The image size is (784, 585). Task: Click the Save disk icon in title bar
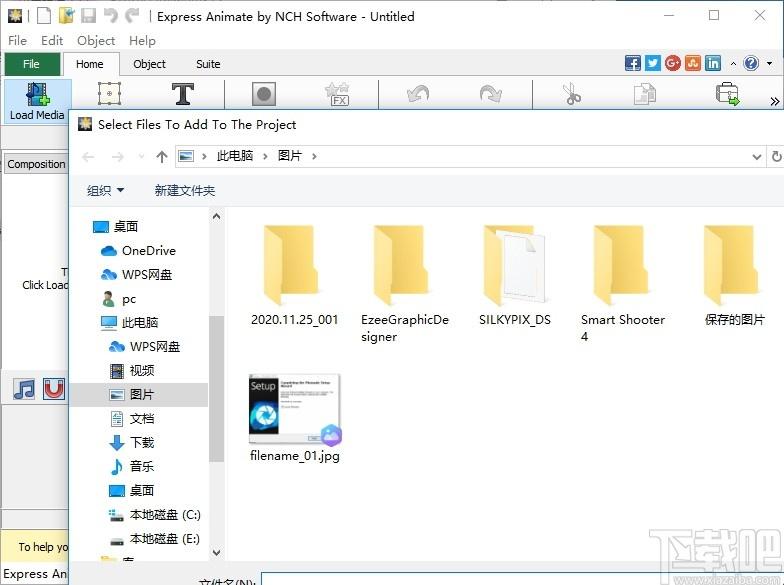pyautogui.click(x=88, y=16)
